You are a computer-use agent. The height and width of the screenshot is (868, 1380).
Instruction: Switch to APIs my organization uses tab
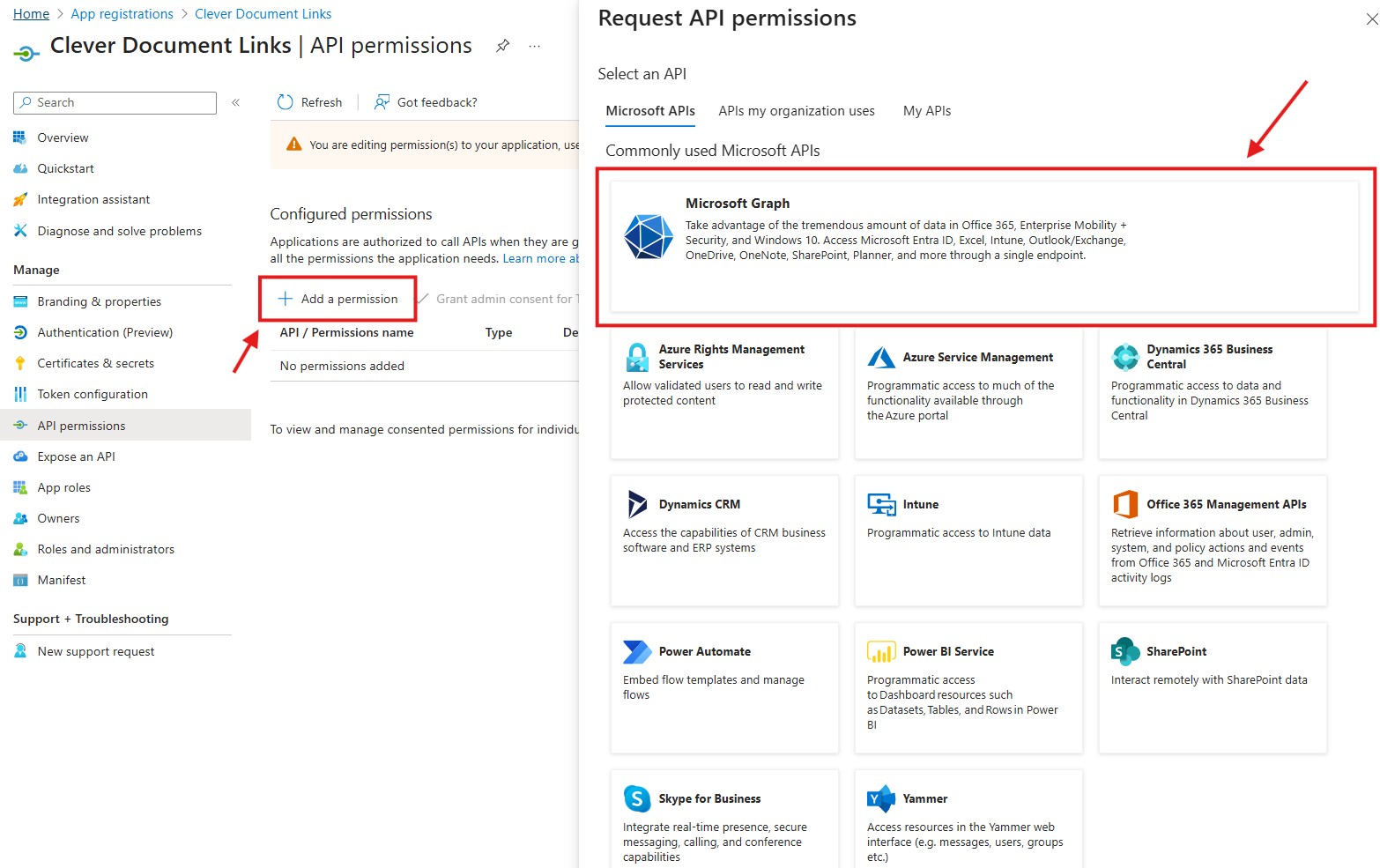point(797,111)
